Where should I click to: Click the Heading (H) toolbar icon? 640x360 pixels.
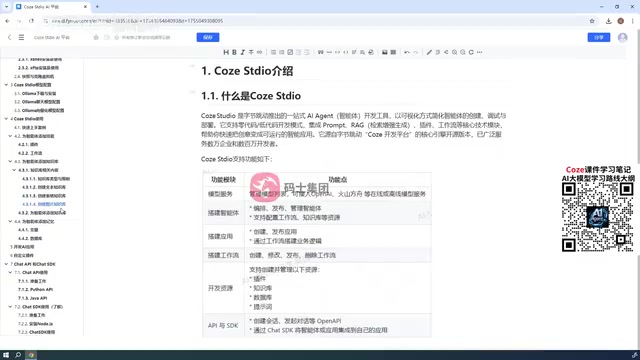226,52
